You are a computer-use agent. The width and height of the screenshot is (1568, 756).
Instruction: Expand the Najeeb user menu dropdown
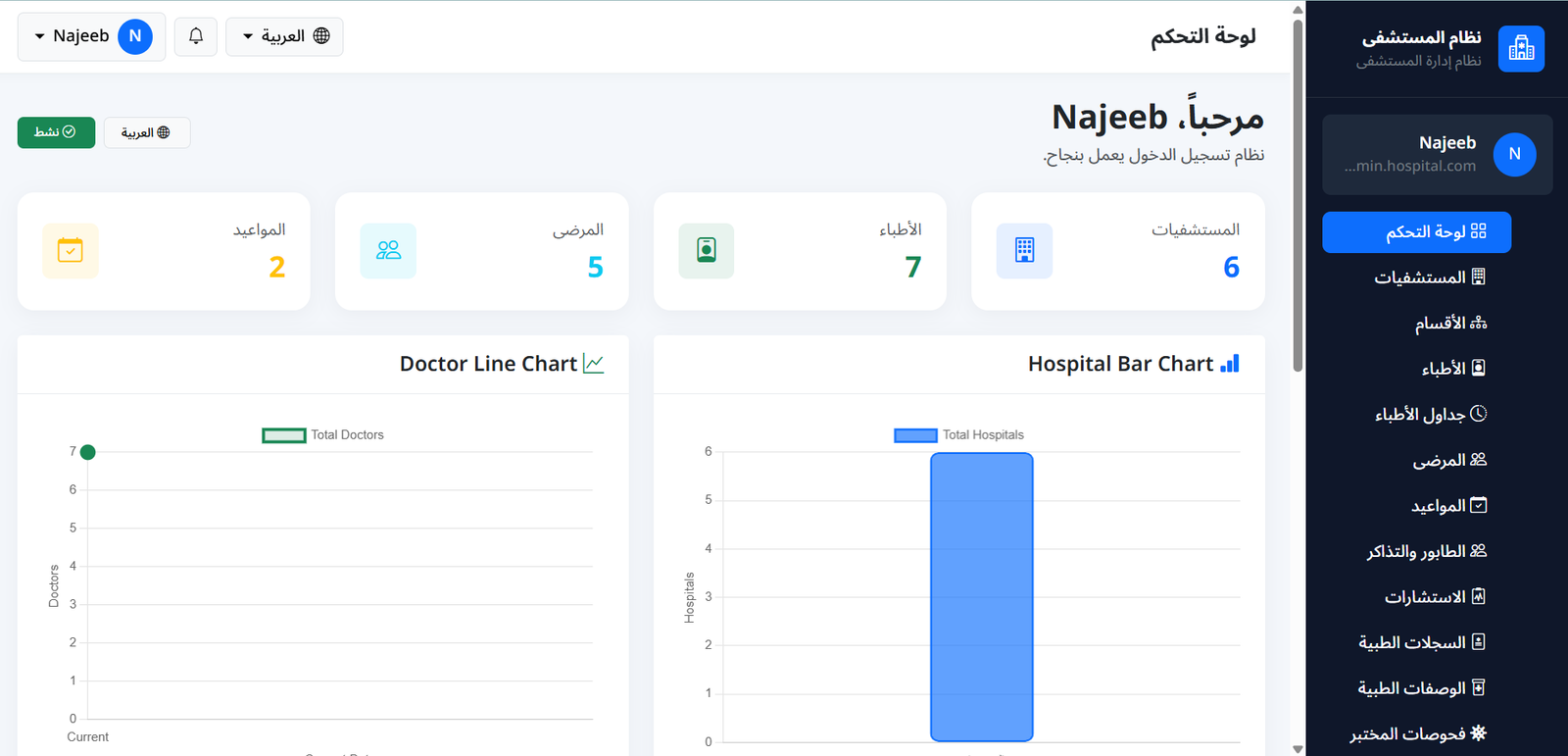pyautogui.click(x=91, y=36)
